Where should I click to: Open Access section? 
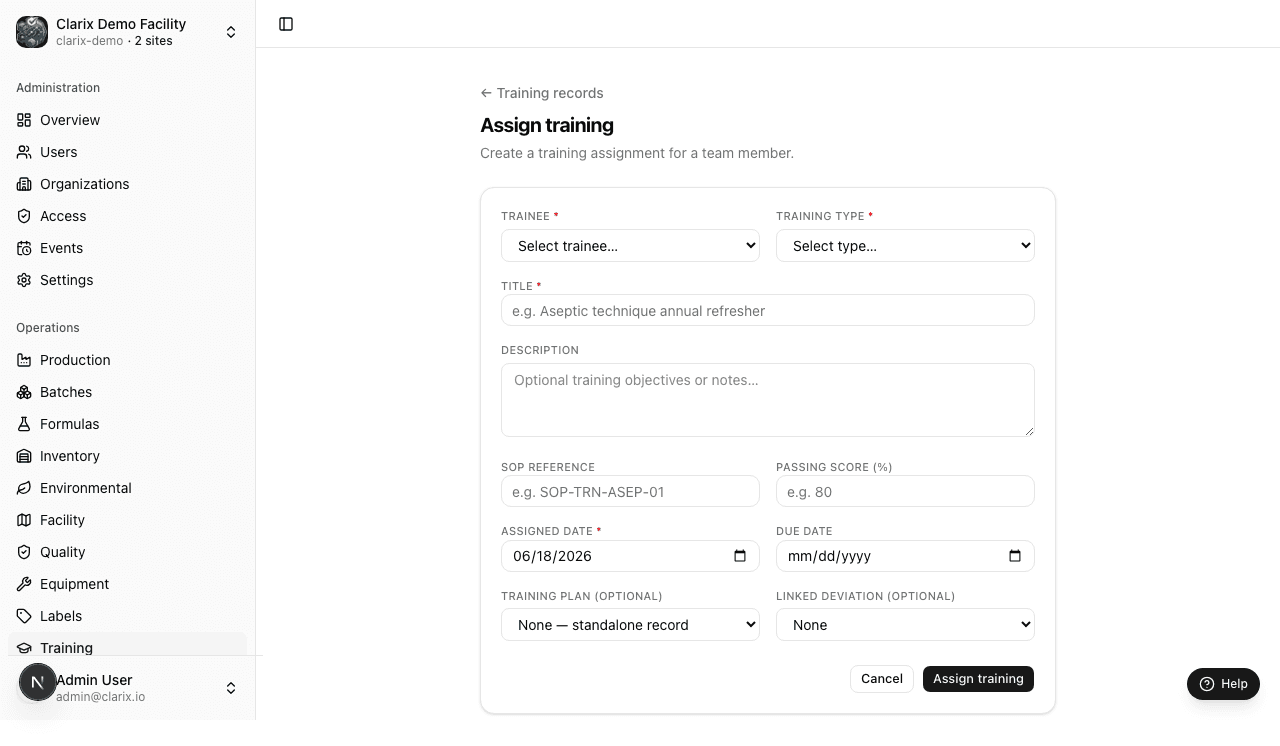(x=127, y=216)
